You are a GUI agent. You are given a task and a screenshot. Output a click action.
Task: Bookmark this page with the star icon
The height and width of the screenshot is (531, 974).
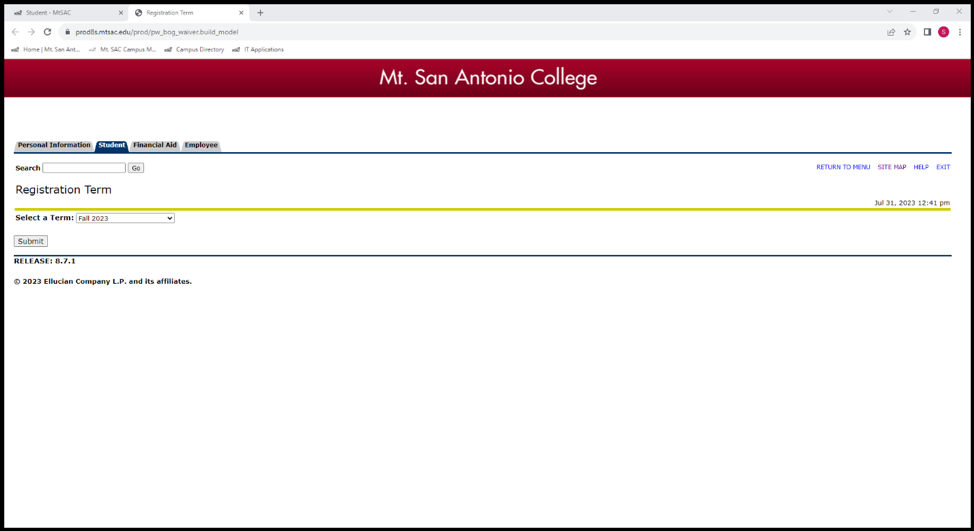pyautogui.click(x=907, y=32)
